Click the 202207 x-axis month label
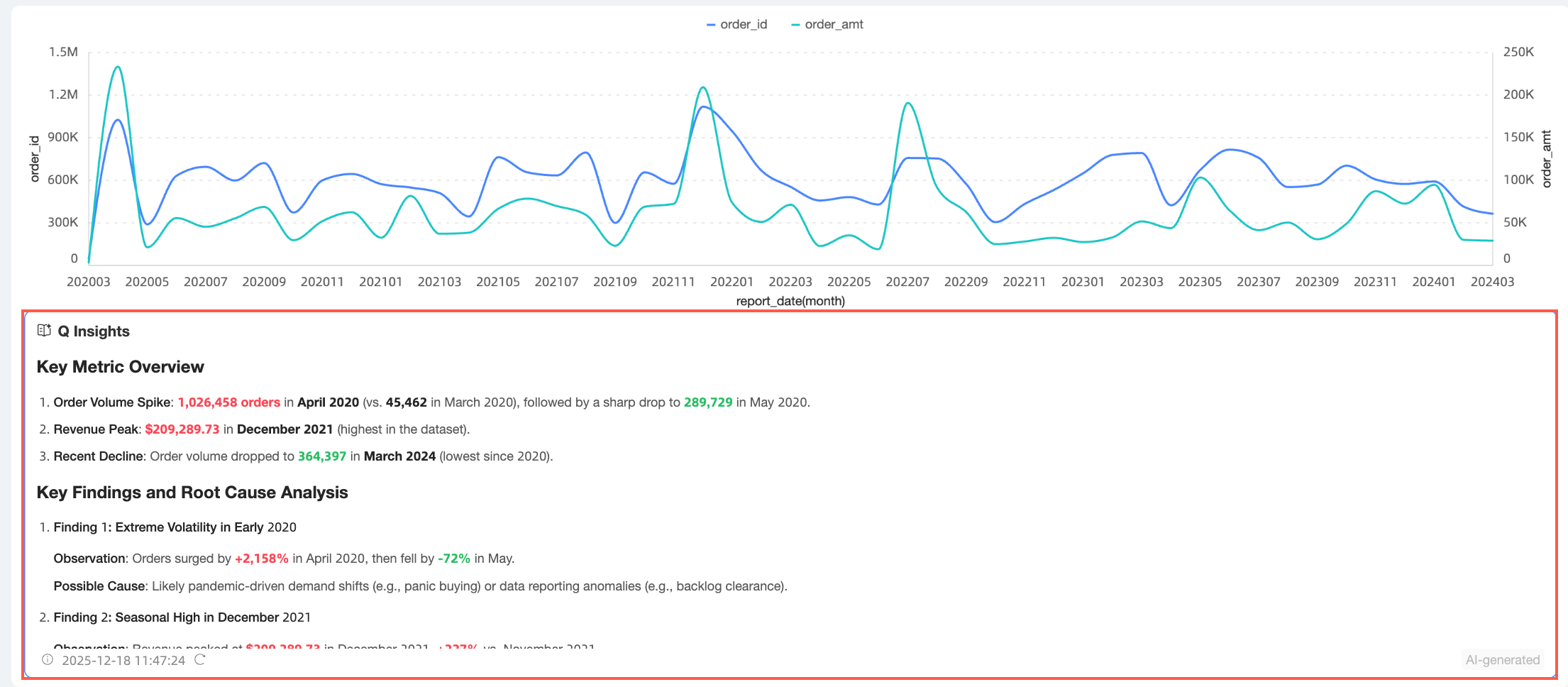The width and height of the screenshot is (1568, 687). [907, 282]
